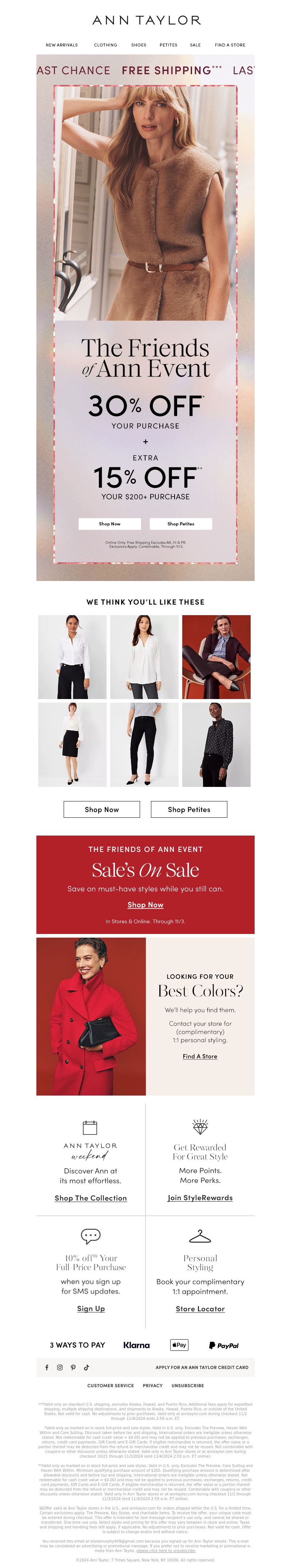
Task: Open the New Arrivals menu item
Action: pyautogui.click(x=61, y=45)
